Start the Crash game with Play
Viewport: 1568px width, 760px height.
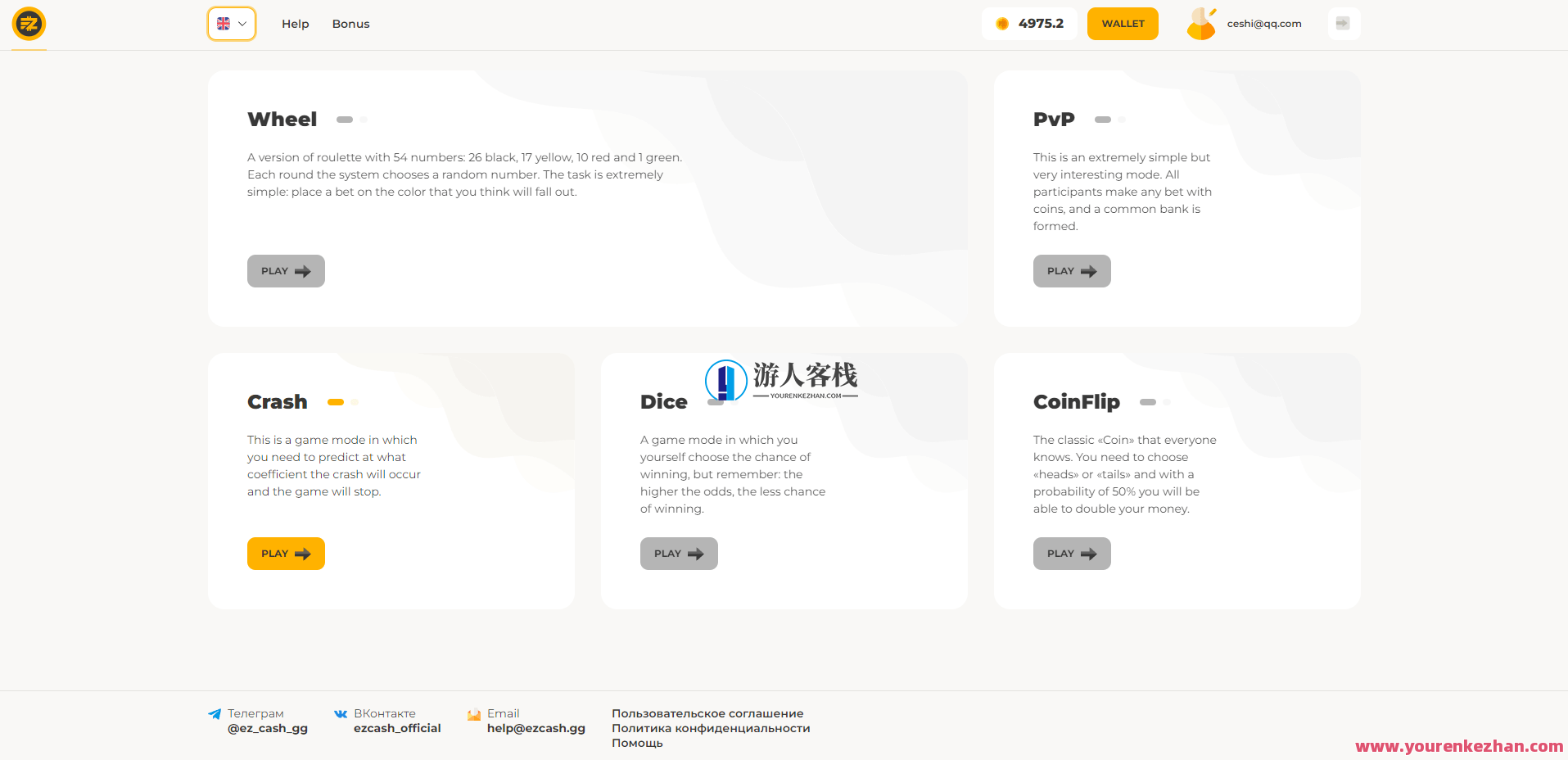pyautogui.click(x=286, y=554)
